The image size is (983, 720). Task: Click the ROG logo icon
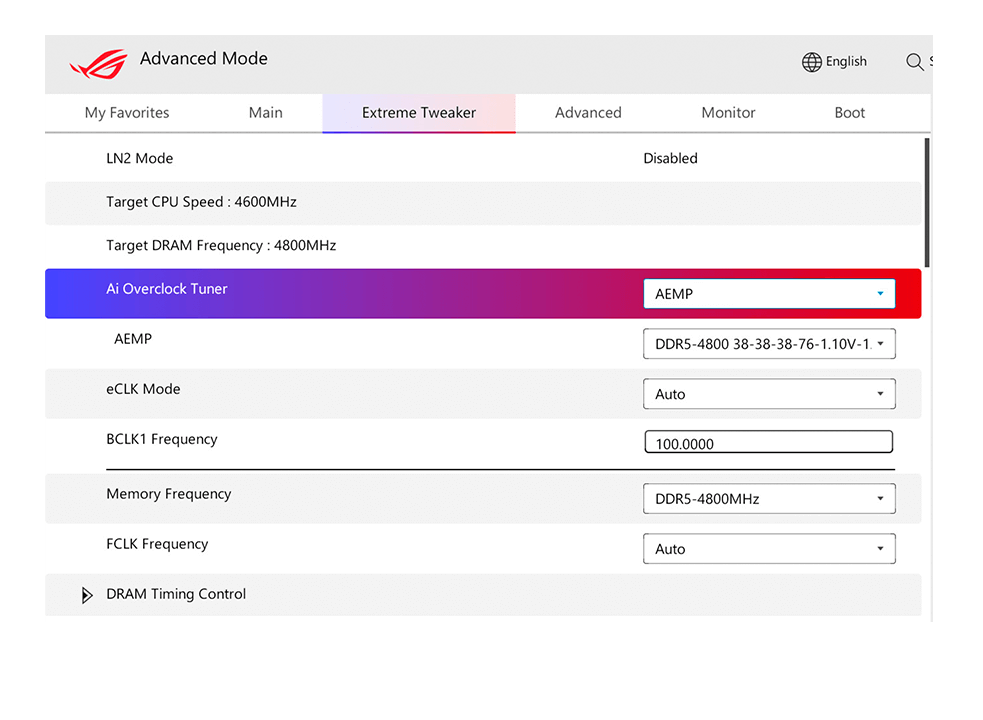coord(98,64)
